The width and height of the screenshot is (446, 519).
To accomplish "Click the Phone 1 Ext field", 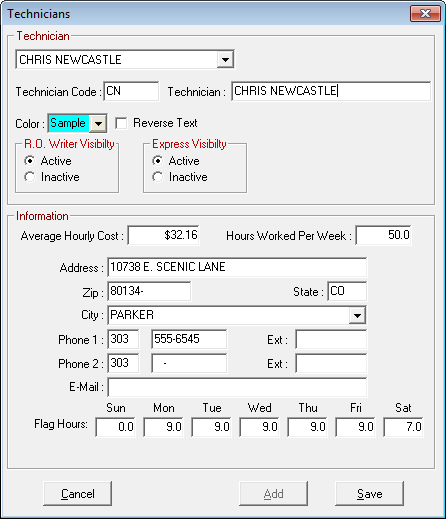I will click(331, 339).
